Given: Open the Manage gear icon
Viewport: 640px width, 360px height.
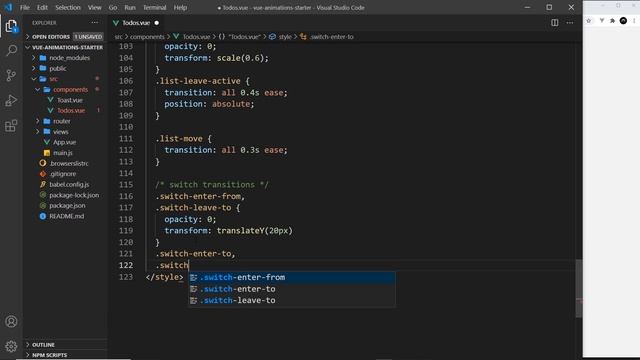Looking at the screenshot, I should click(x=11, y=346).
